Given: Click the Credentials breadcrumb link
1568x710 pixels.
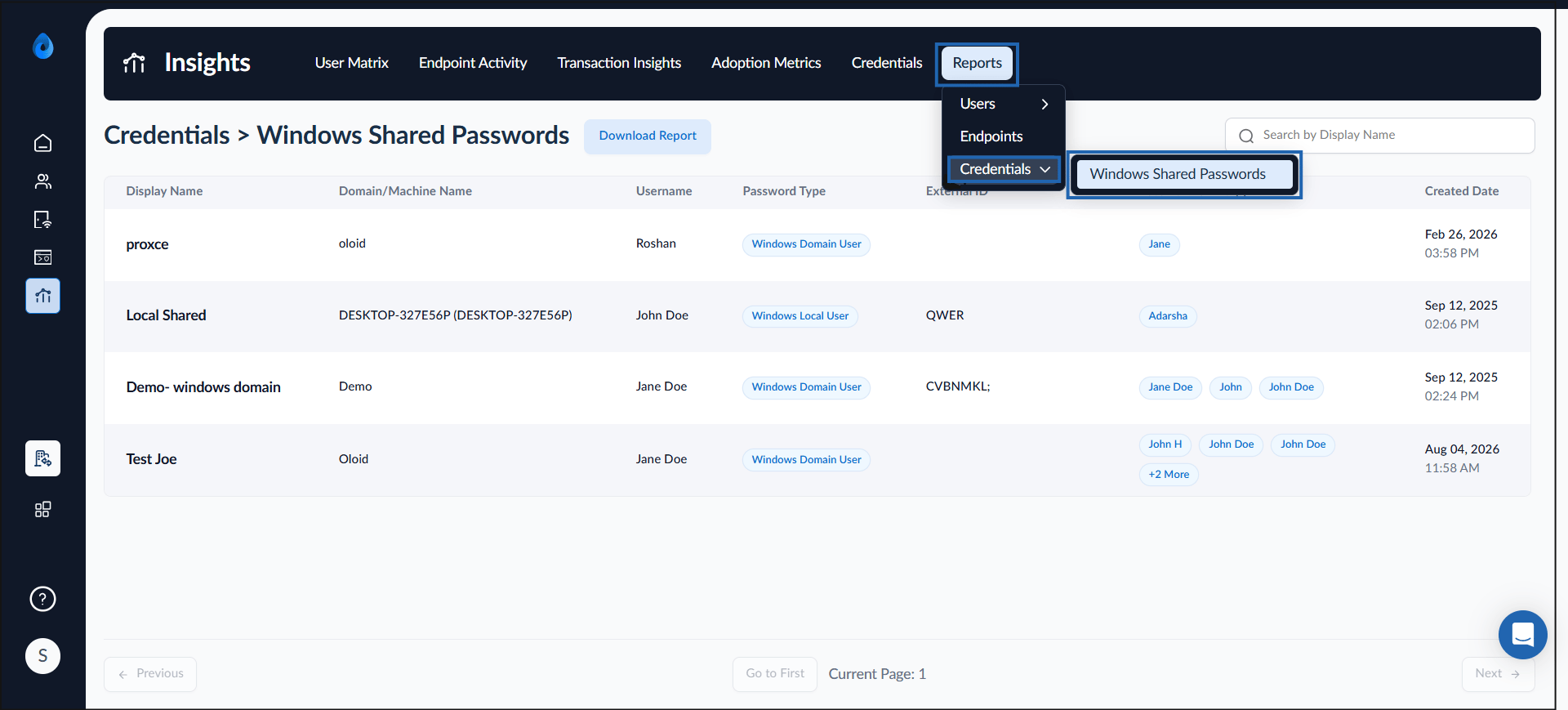Looking at the screenshot, I should pos(167,135).
